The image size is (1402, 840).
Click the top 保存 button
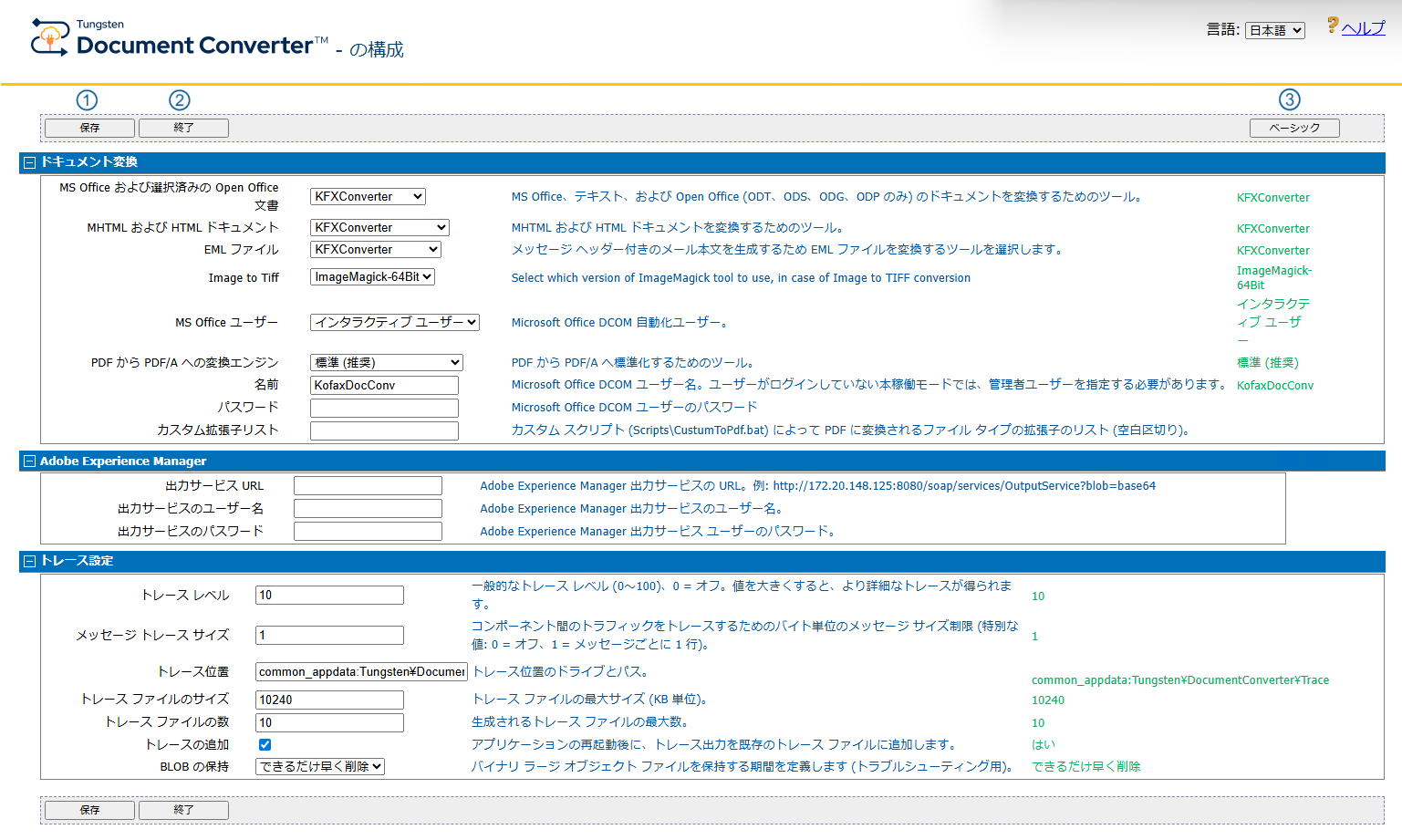89,128
